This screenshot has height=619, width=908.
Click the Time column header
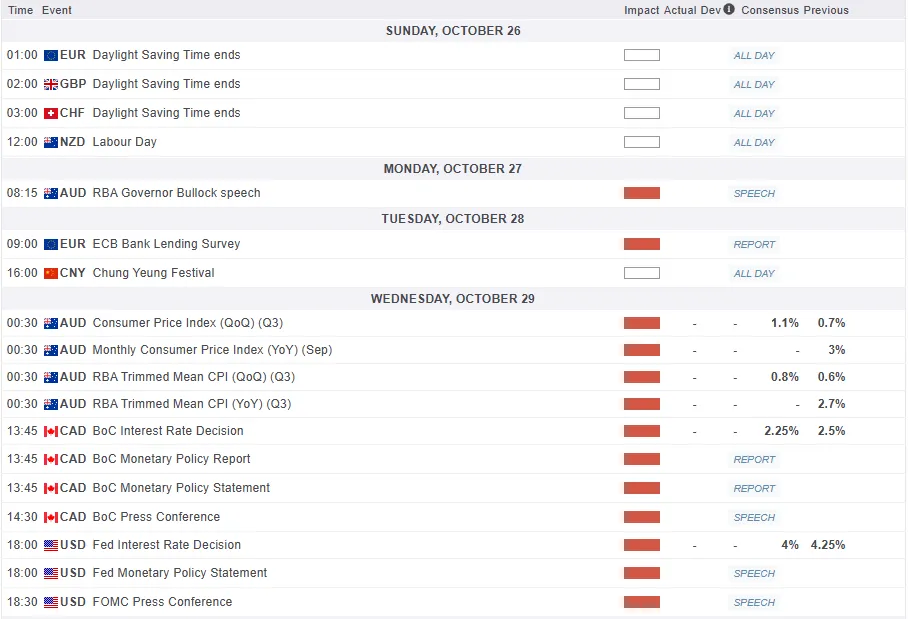coord(20,10)
